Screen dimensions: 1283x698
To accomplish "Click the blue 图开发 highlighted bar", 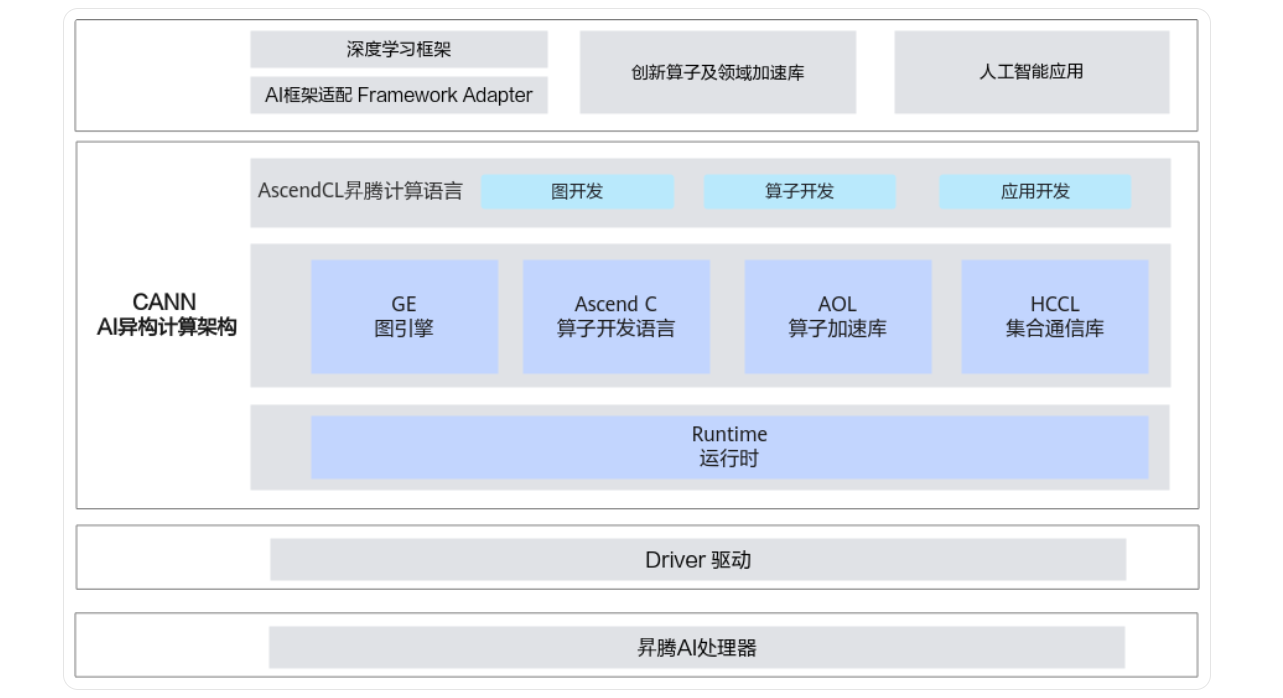I will tap(579, 190).
